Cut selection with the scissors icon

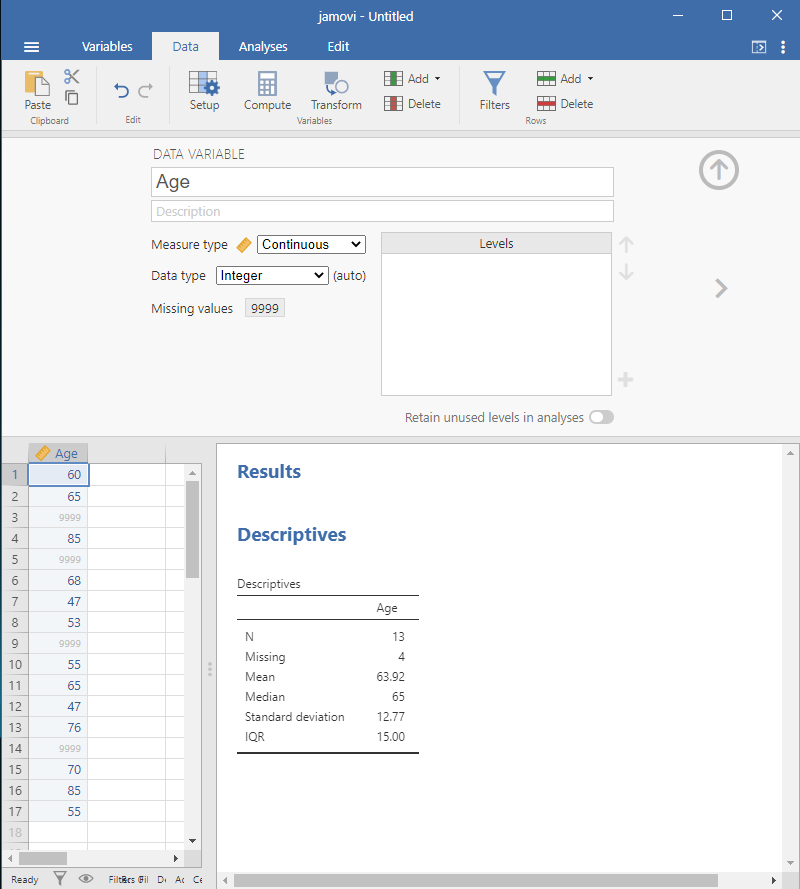click(71, 77)
